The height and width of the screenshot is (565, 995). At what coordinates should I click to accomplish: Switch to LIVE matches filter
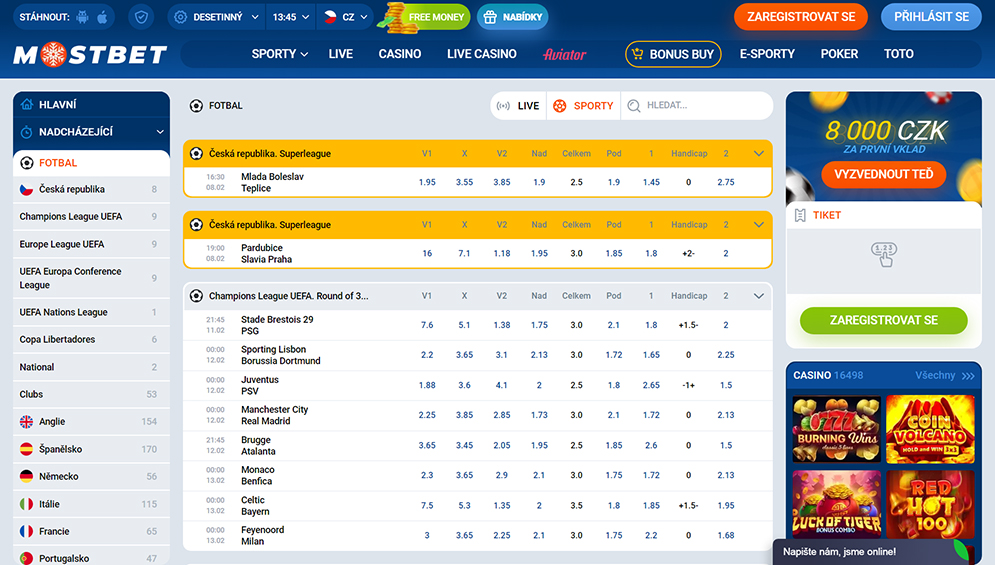(518, 106)
